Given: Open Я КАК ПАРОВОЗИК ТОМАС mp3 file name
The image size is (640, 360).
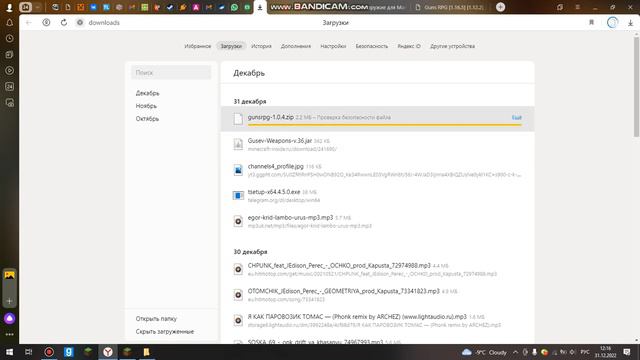Looking at the screenshot, I should pyautogui.click(x=357, y=317).
